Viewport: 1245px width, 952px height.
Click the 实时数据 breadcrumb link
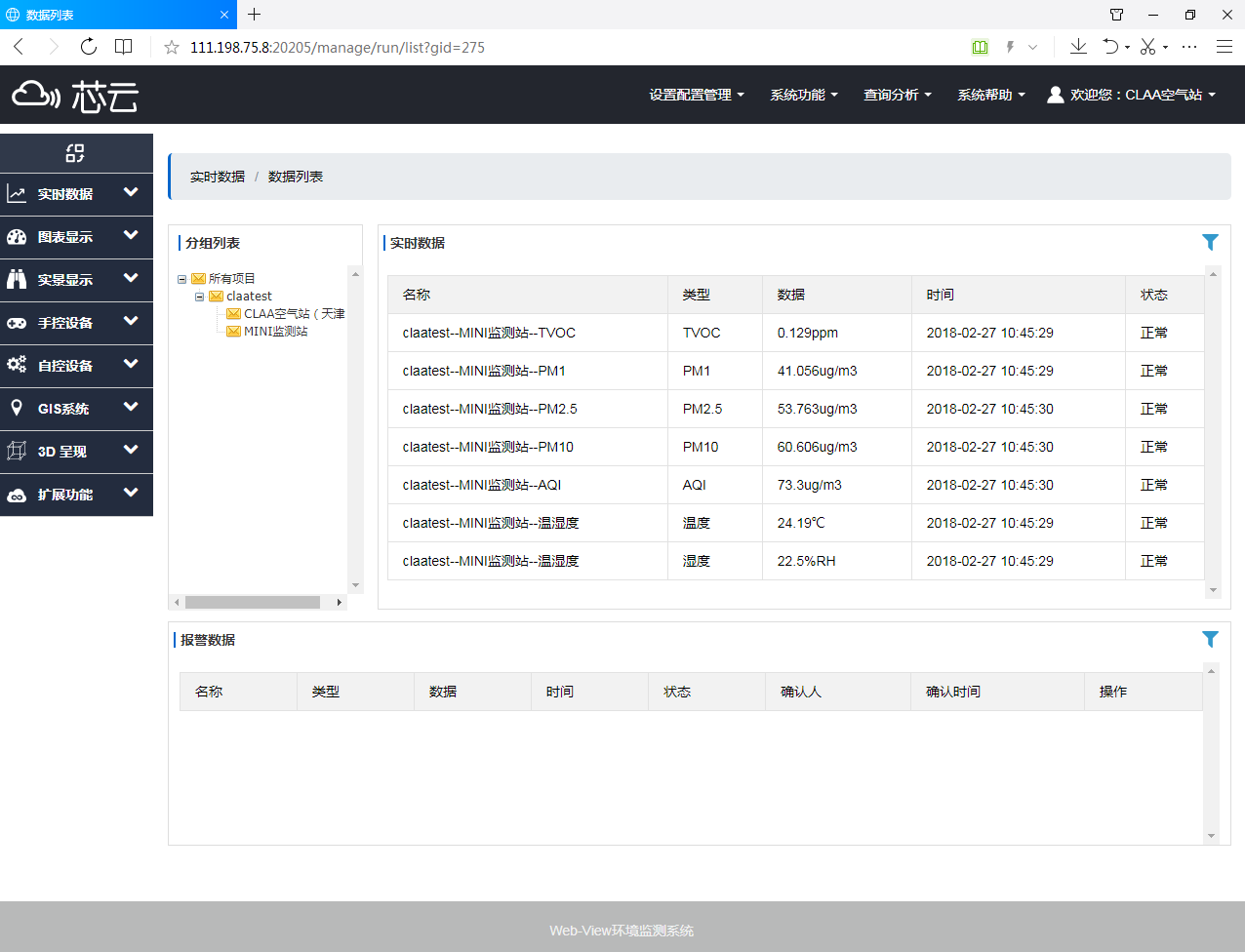(x=218, y=177)
